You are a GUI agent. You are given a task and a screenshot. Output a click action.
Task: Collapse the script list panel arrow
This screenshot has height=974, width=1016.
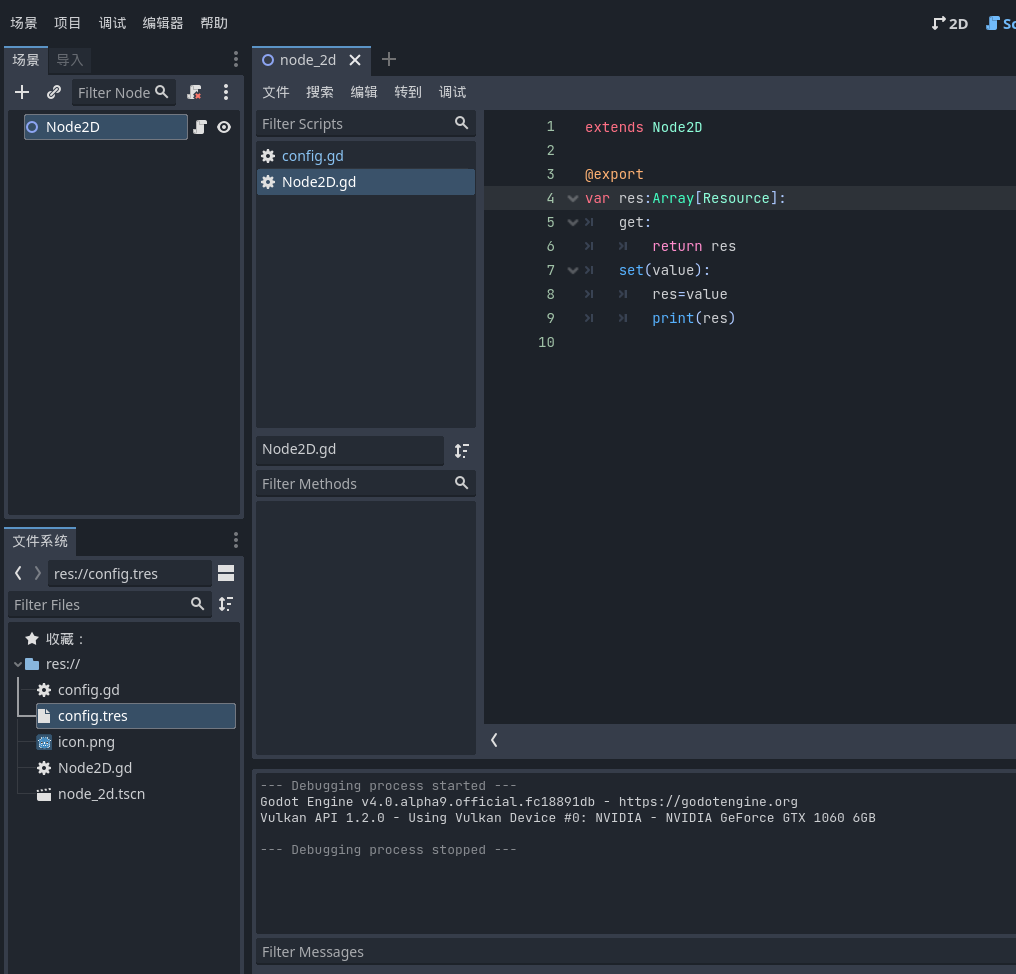494,740
